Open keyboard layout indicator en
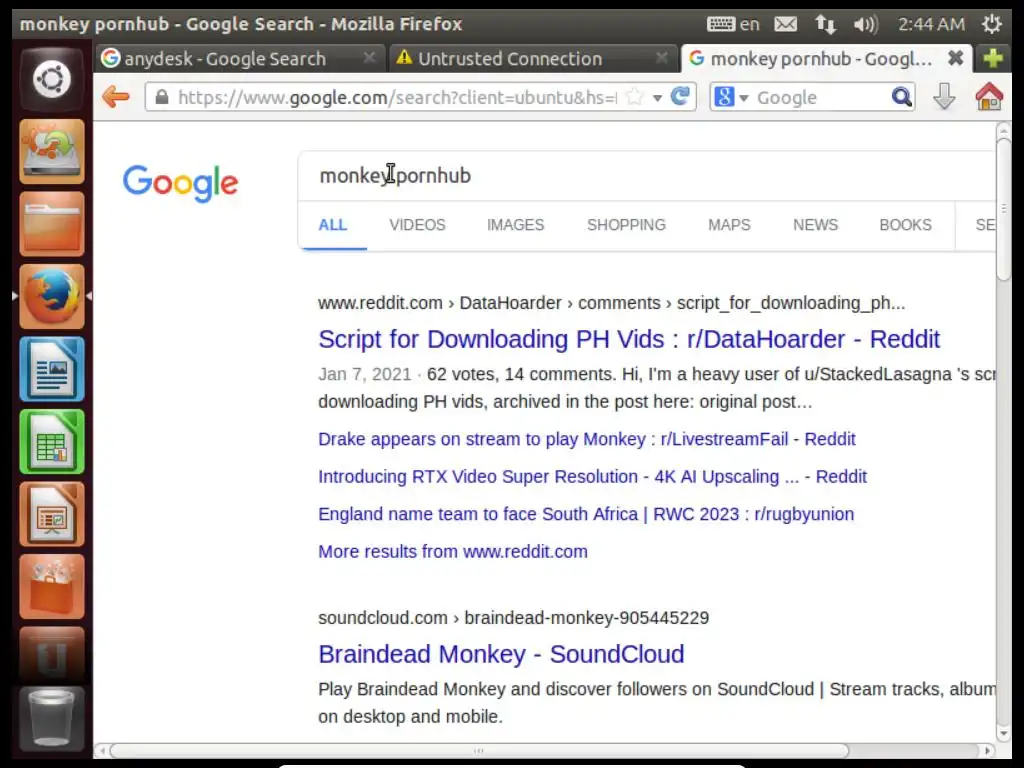The height and width of the screenshot is (768, 1024). point(733,24)
